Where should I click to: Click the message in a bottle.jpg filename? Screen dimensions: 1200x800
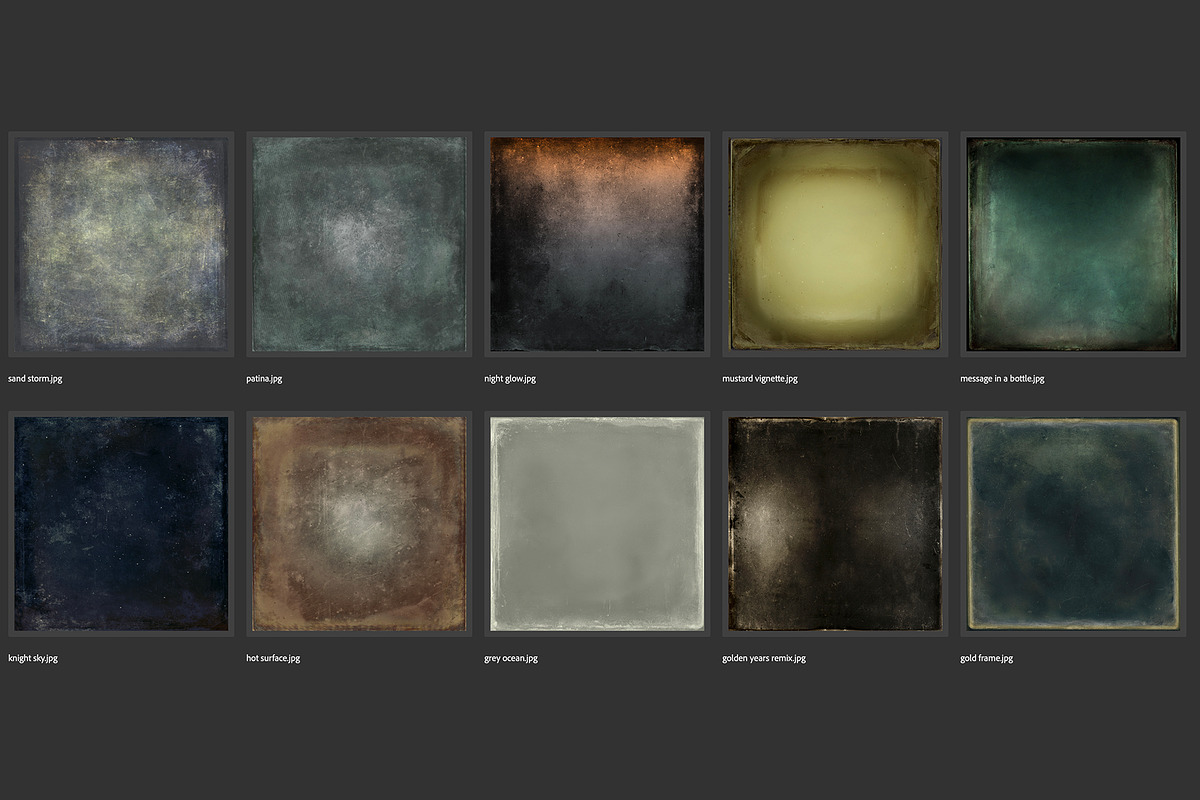point(1002,379)
